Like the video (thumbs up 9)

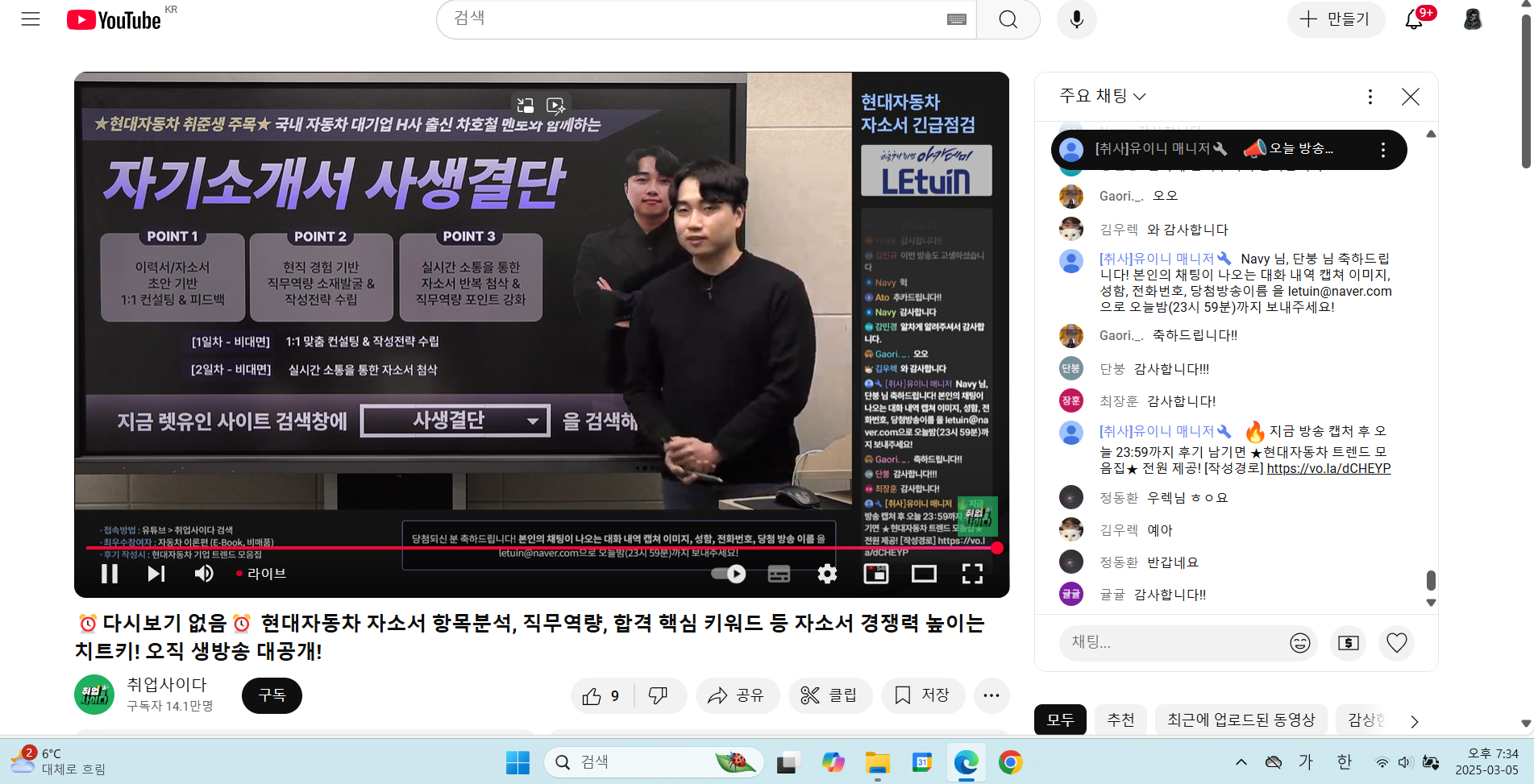[601, 695]
